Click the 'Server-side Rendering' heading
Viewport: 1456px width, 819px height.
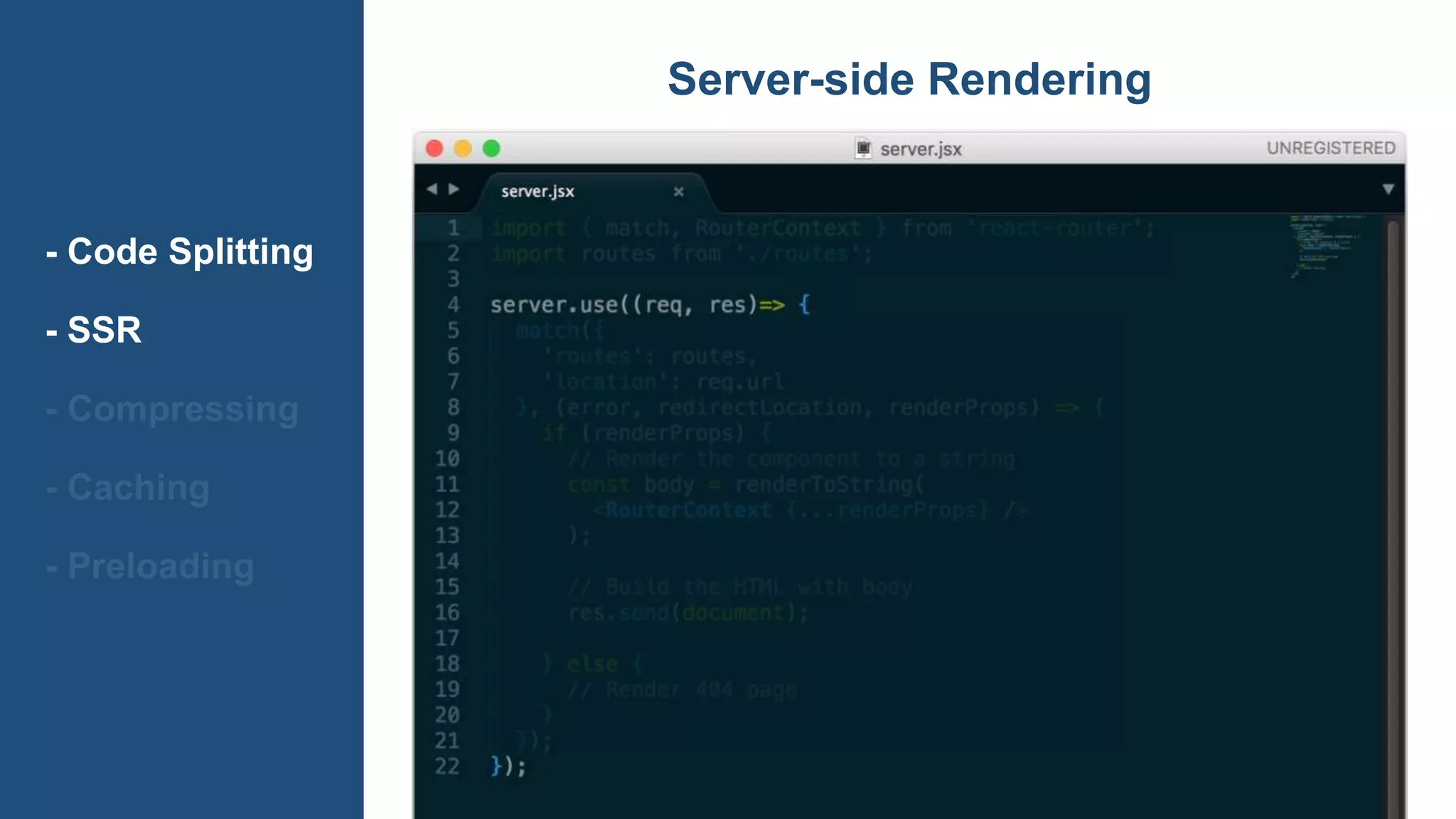point(909,79)
